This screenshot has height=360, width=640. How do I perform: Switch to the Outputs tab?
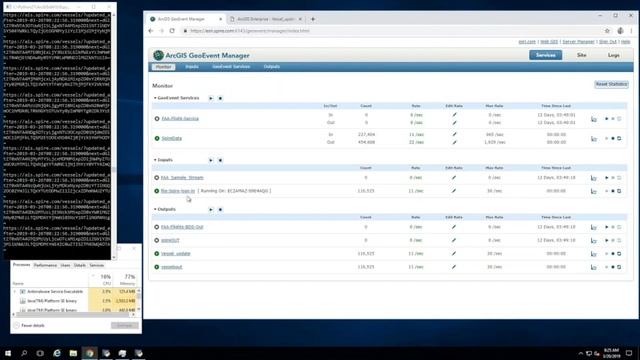(x=272, y=67)
